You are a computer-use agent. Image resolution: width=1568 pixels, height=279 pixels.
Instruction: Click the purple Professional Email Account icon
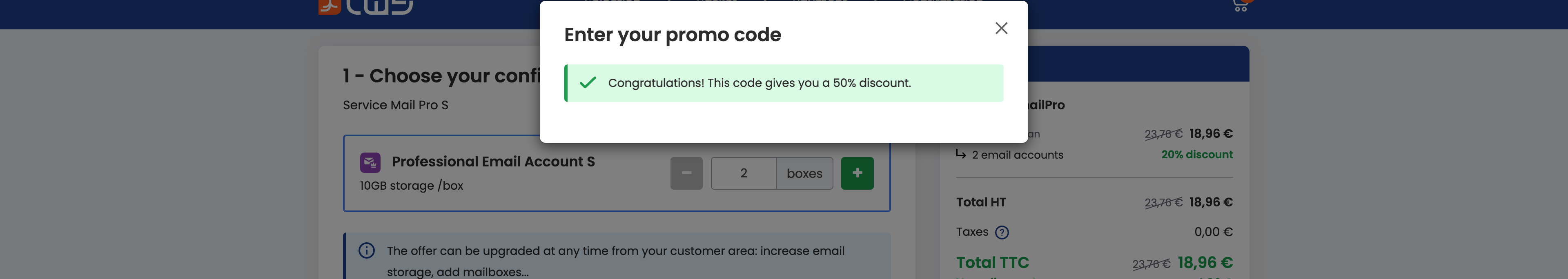[370, 162]
